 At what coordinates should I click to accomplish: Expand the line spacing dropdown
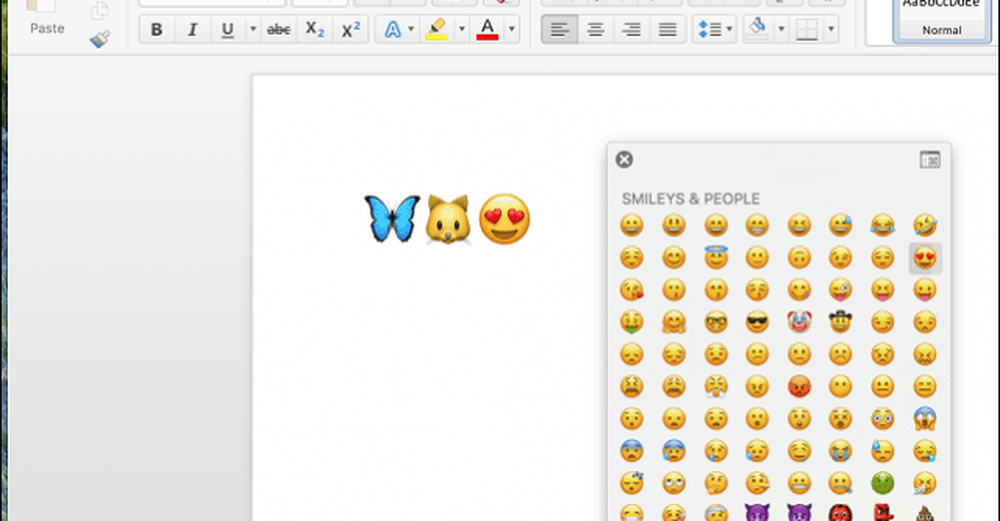728,30
